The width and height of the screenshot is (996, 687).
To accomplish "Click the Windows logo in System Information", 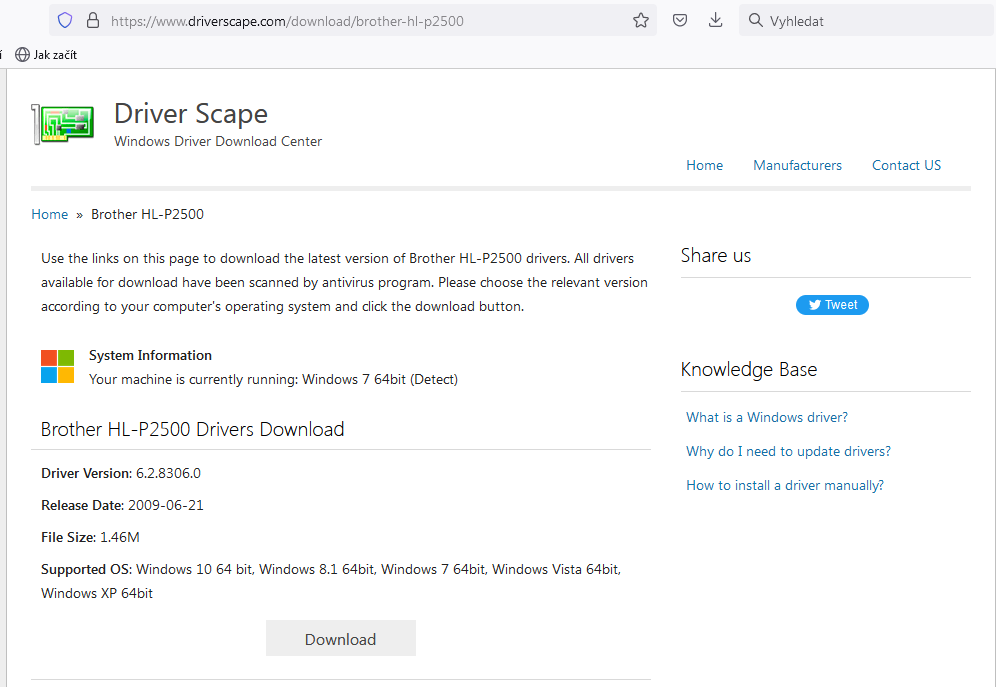I will (x=57, y=367).
